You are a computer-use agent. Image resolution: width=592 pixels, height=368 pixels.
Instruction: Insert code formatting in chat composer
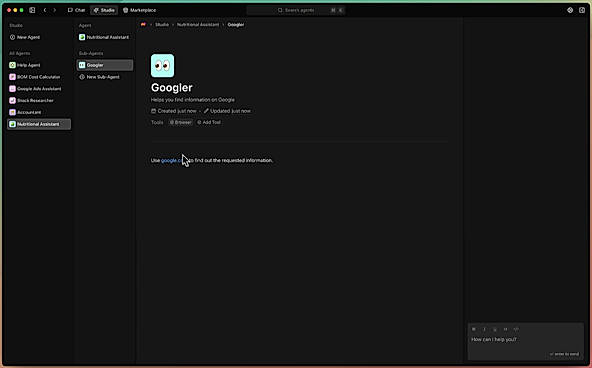point(516,329)
